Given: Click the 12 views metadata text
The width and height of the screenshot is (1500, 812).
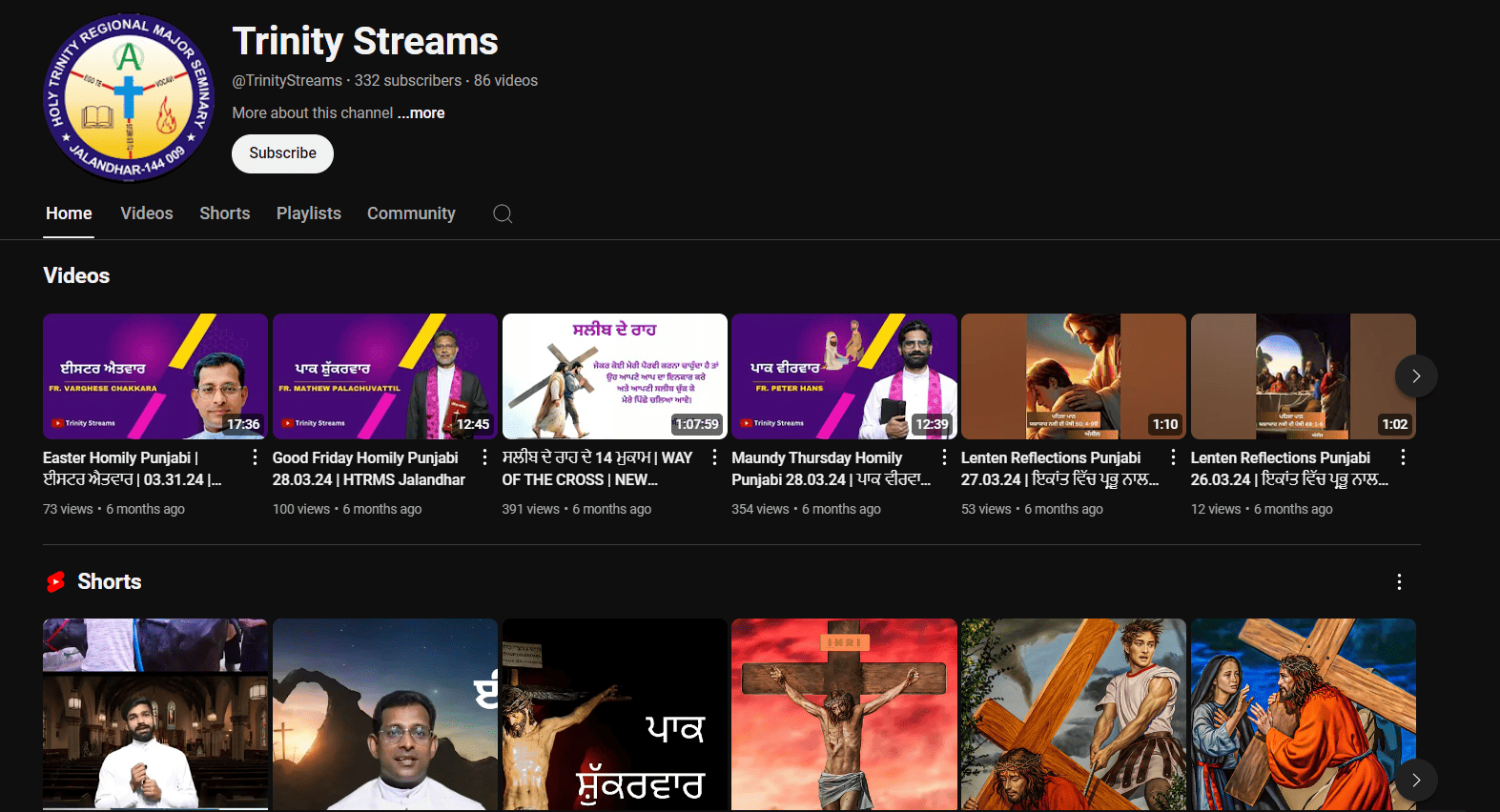Looking at the screenshot, I should tap(1216, 509).
